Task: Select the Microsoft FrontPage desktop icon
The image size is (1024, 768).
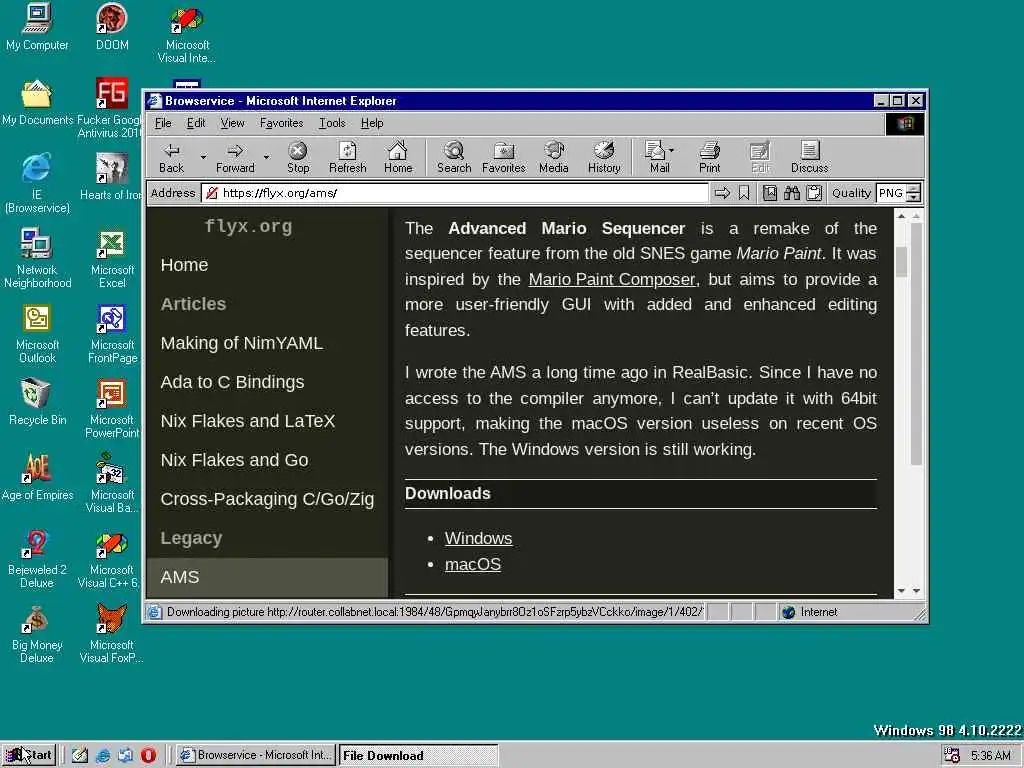Action: [x=112, y=334]
